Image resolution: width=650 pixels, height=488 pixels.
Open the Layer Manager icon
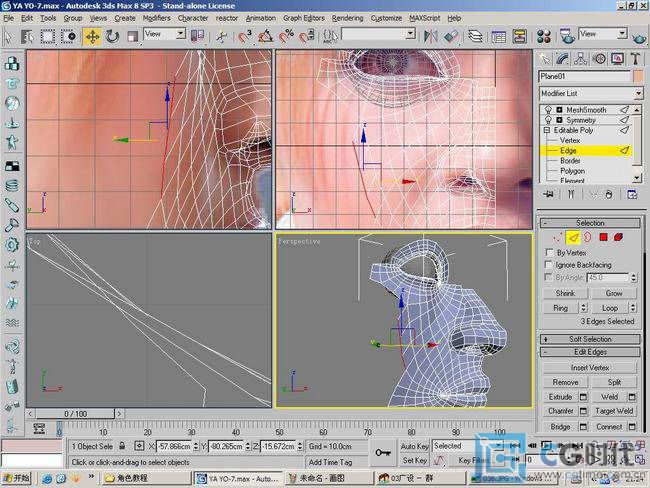pyautogui.click(x=475, y=36)
